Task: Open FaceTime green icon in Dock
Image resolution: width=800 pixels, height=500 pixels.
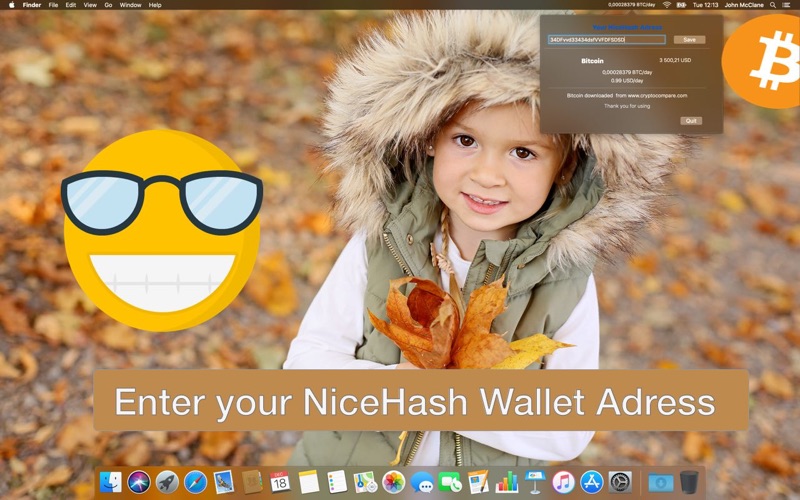Action: point(450,482)
